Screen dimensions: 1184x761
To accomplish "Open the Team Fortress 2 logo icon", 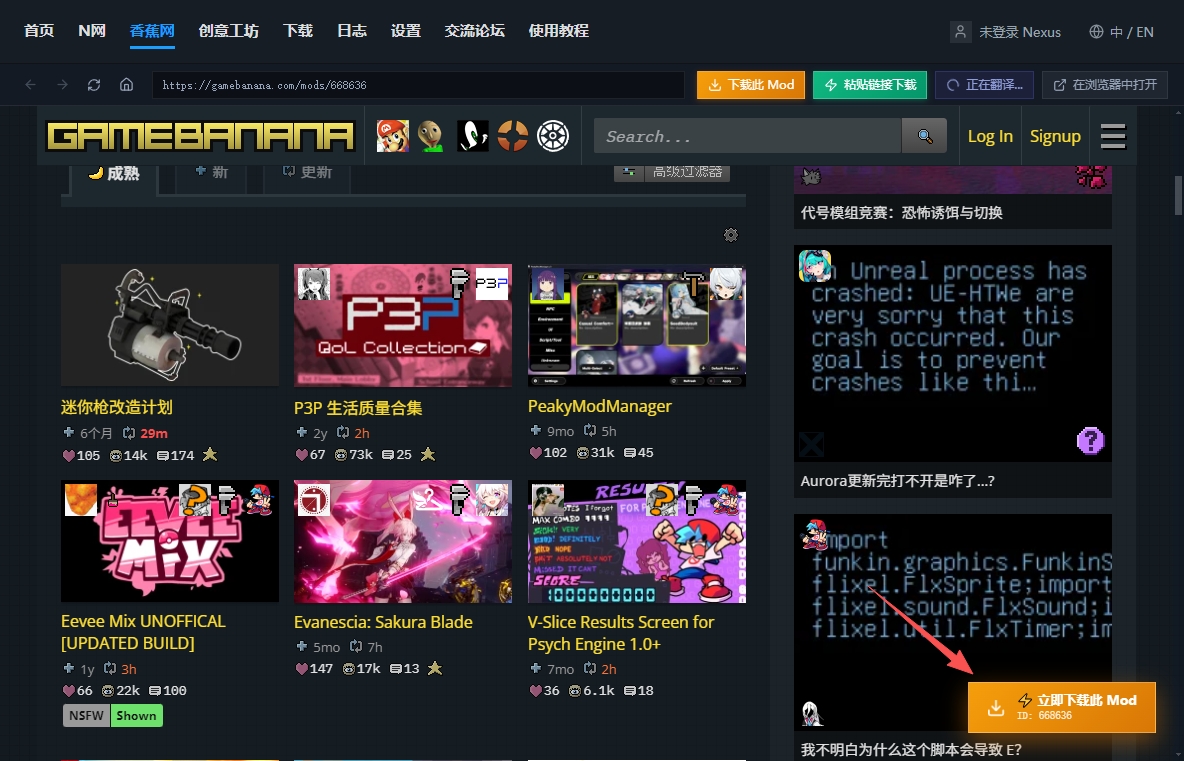I will 513,136.
